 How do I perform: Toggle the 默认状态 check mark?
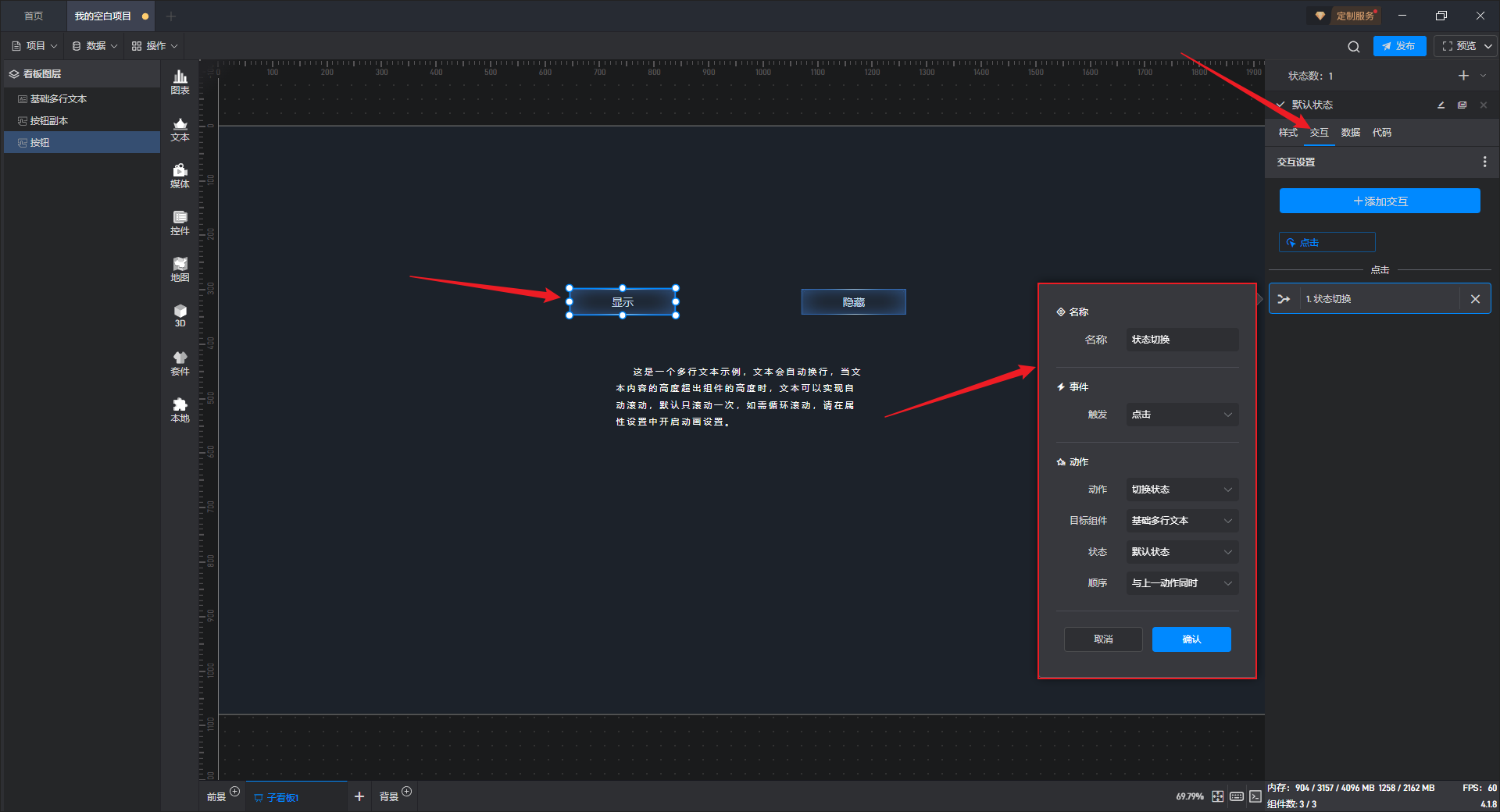point(1280,105)
